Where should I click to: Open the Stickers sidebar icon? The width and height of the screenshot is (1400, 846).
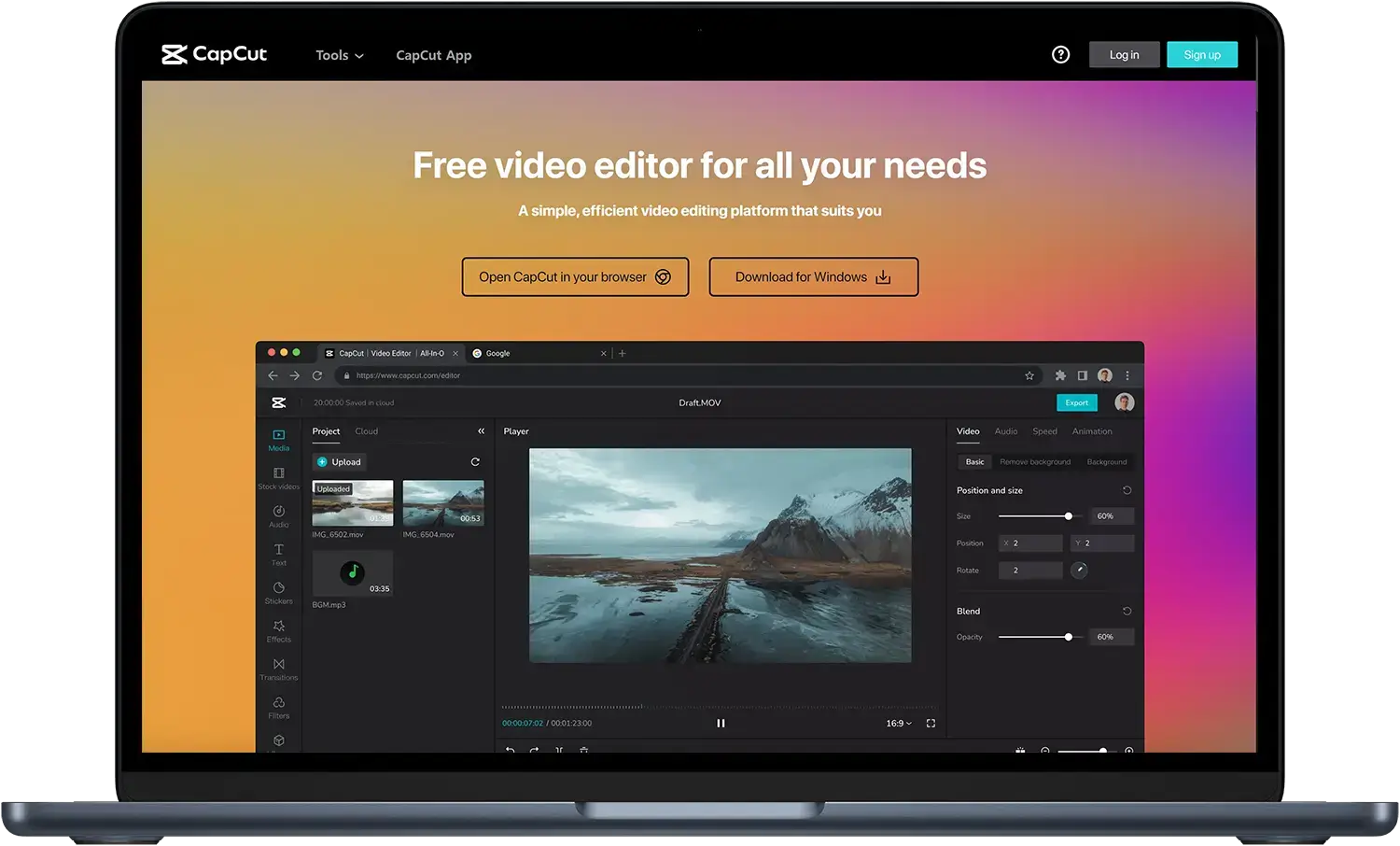tap(279, 593)
